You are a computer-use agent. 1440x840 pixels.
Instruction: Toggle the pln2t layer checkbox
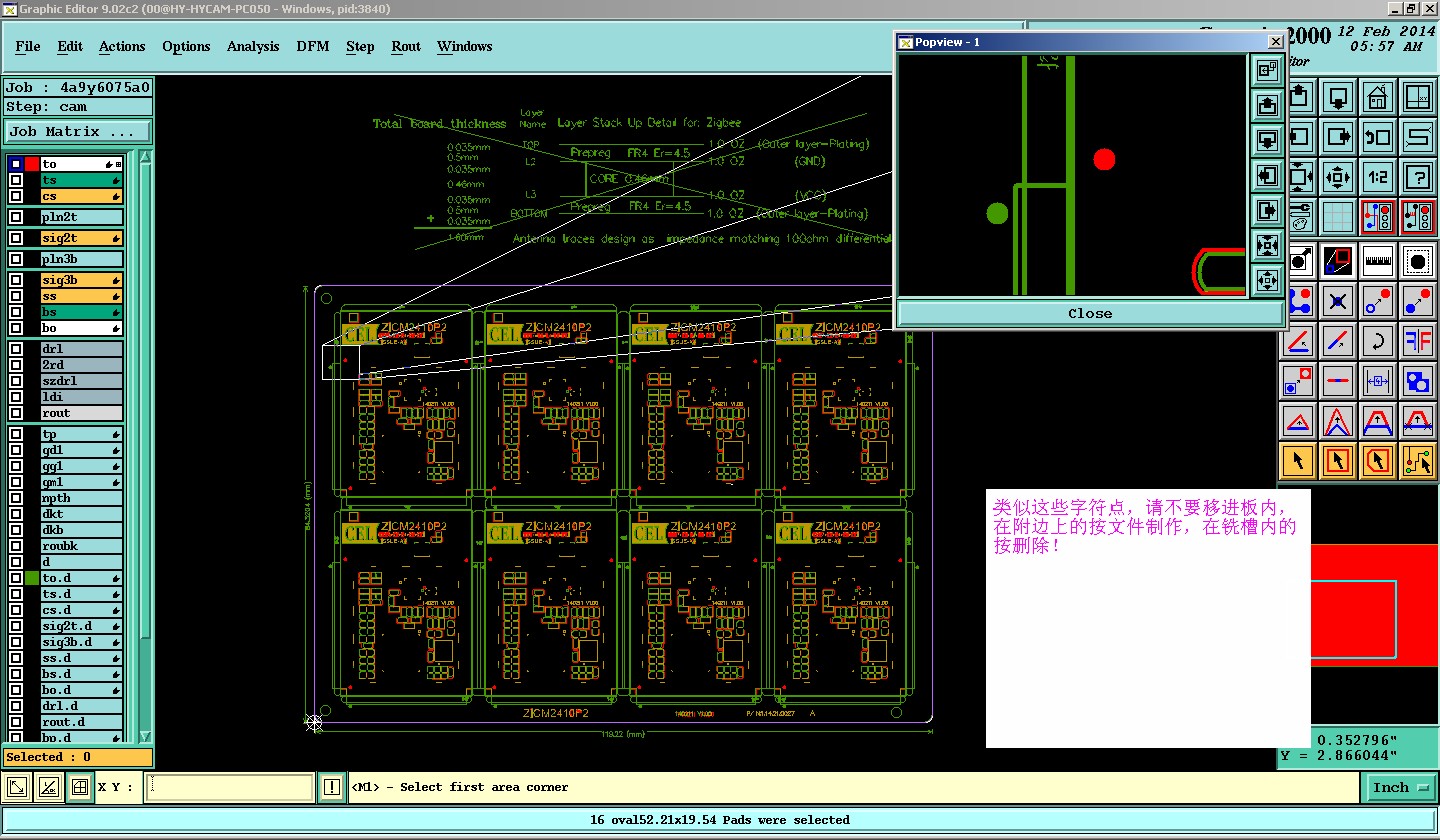coord(16,217)
